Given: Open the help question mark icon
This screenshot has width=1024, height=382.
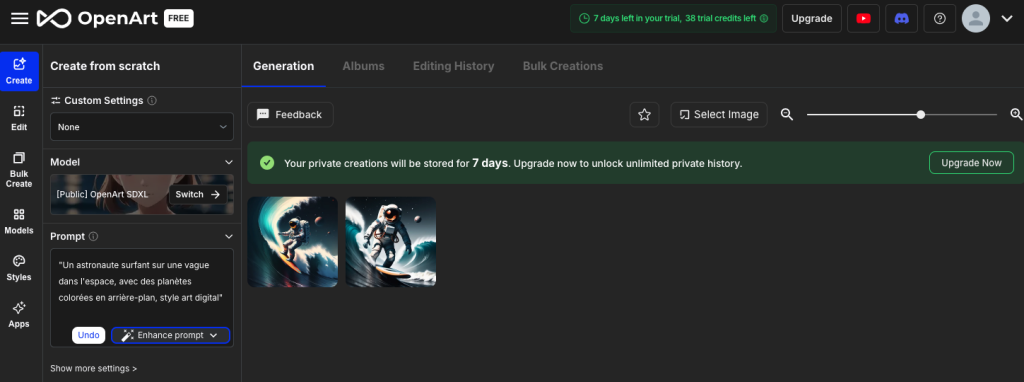Looking at the screenshot, I should click(940, 18).
